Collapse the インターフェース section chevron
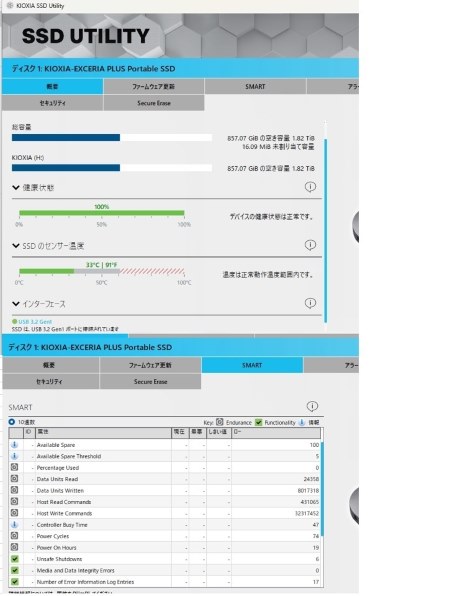This screenshot has width=475, height=596. pos(16,304)
